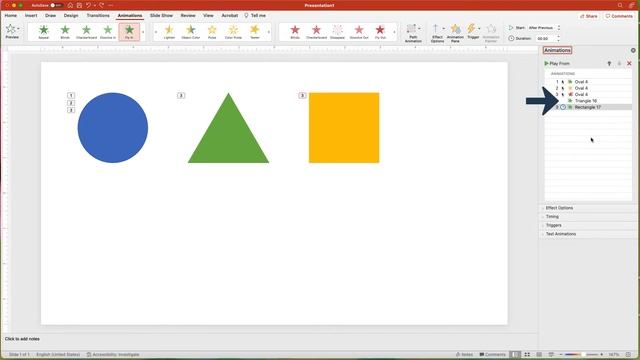Expand the entrance effects gallery arrow
This screenshot has width=640, height=360.
click(143, 32)
